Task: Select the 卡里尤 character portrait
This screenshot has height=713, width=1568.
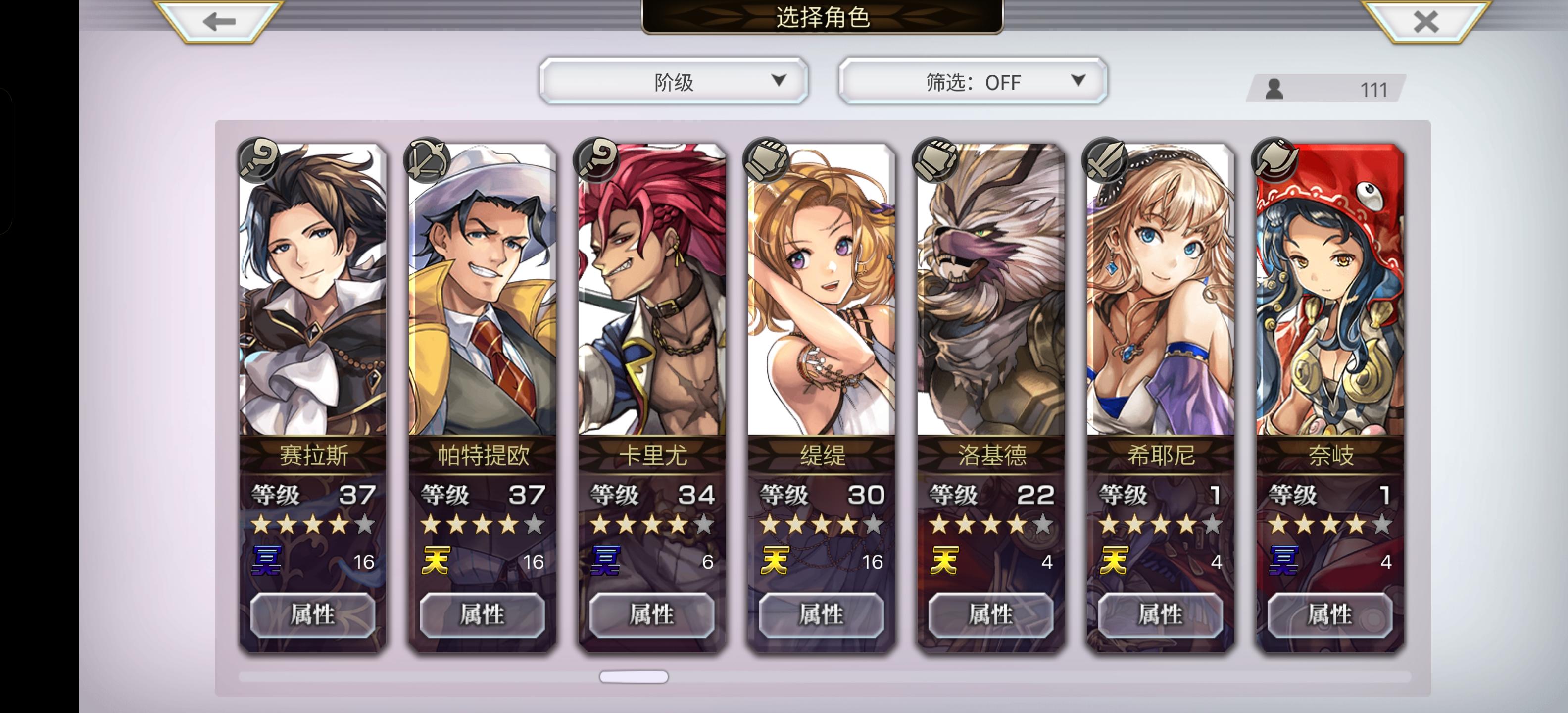Action: click(652, 289)
